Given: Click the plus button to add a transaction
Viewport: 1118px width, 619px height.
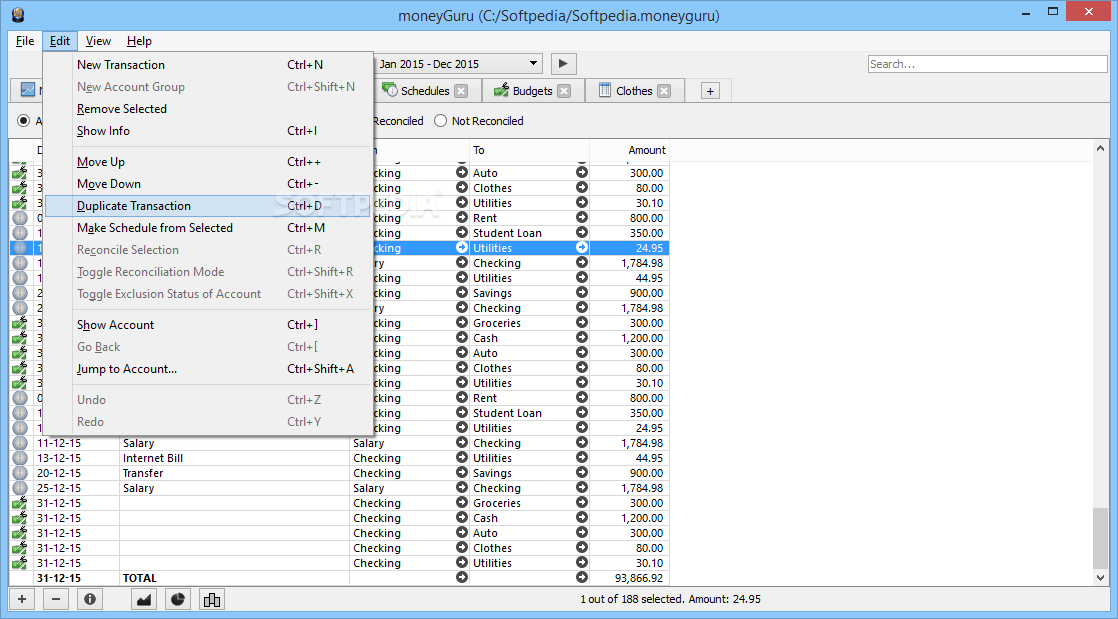Looking at the screenshot, I should [21, 600].
